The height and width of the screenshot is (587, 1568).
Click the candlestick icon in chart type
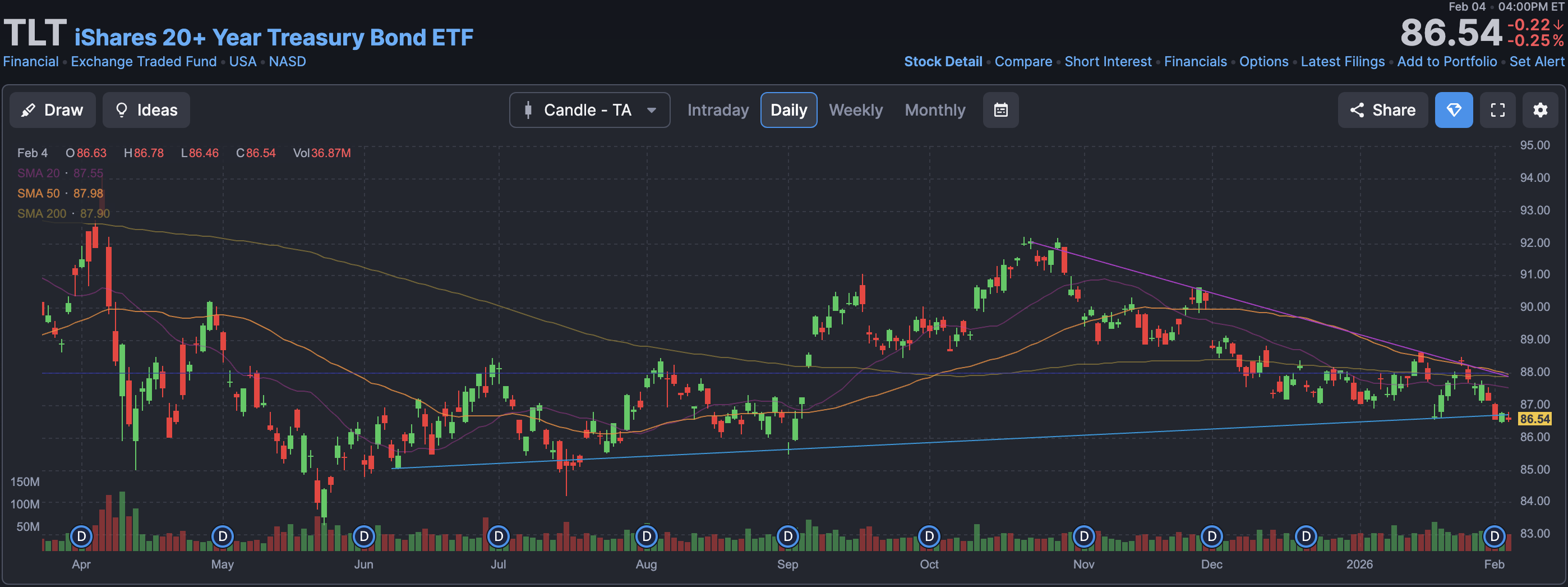(x=528, y=110)
